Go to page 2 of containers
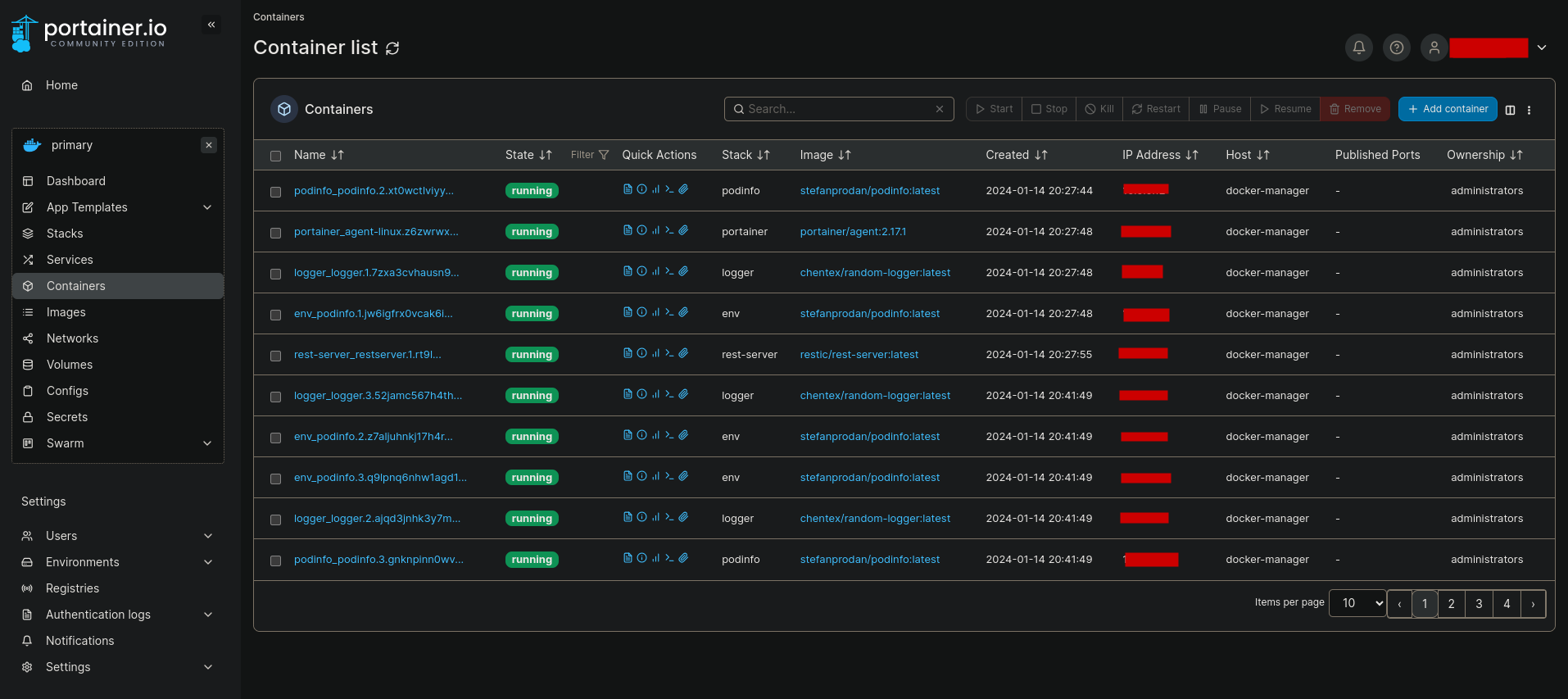The image size is (1568, 699). [x=1451, y=604]
